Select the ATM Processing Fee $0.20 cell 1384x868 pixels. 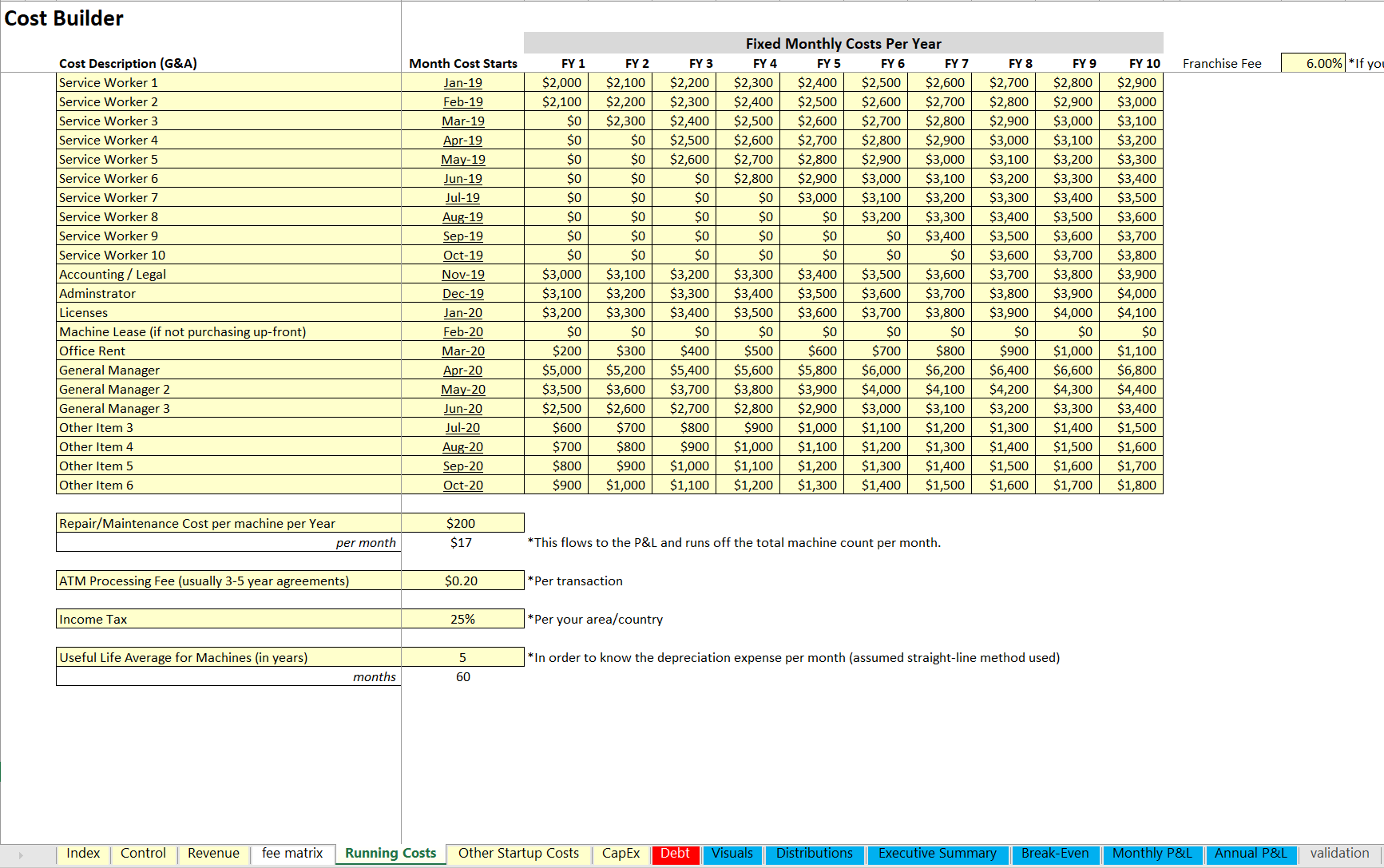pyautogui.click(x=462, y=581)
